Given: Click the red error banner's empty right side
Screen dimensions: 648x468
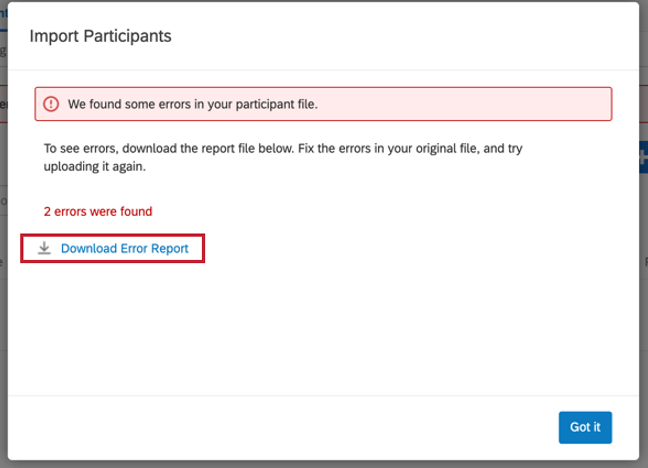Looking at the screenshot, I should pyautogui.click(x=480, y=104).
